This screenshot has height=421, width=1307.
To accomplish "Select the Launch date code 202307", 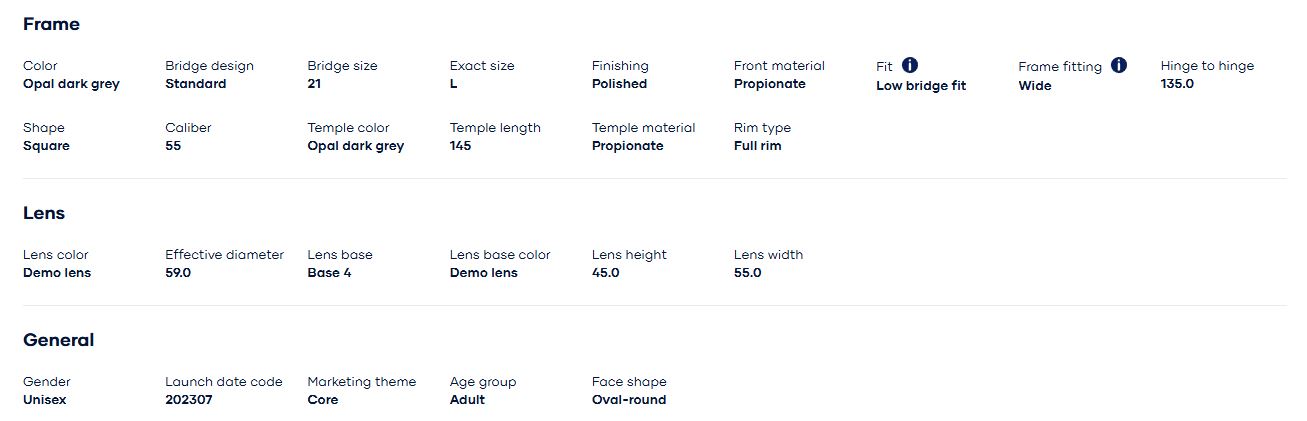I will coord(189,400).
